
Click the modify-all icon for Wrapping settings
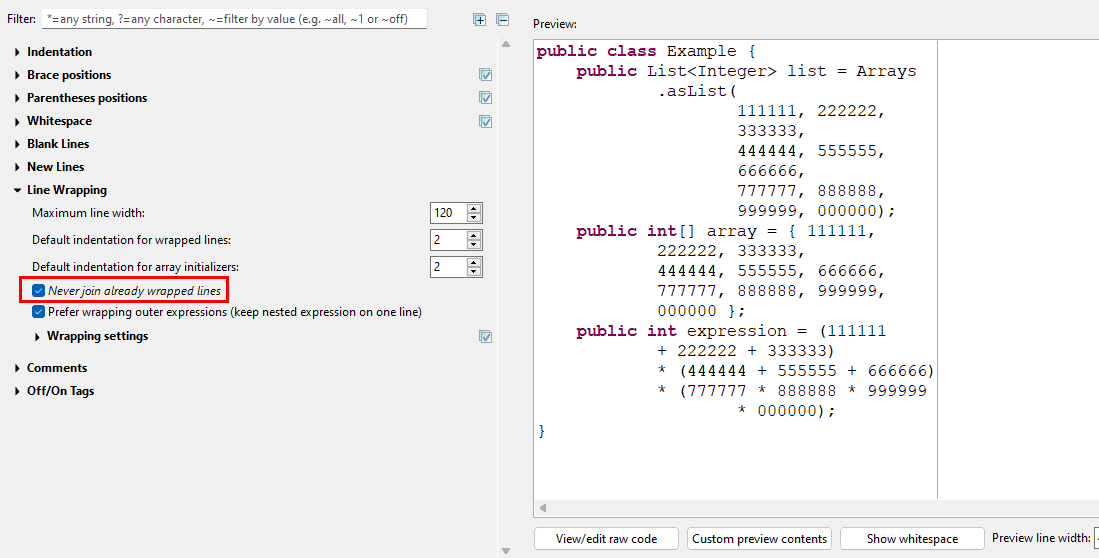[x=485, y=337]
